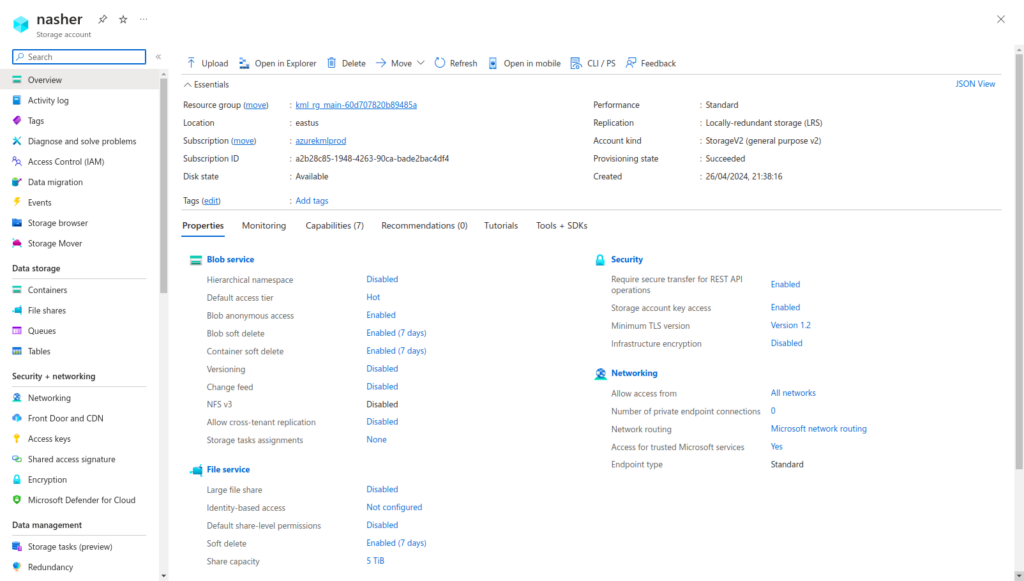Click Add tags link
The height and width of the screenshot is (581, 1024).
click(311, 201)
